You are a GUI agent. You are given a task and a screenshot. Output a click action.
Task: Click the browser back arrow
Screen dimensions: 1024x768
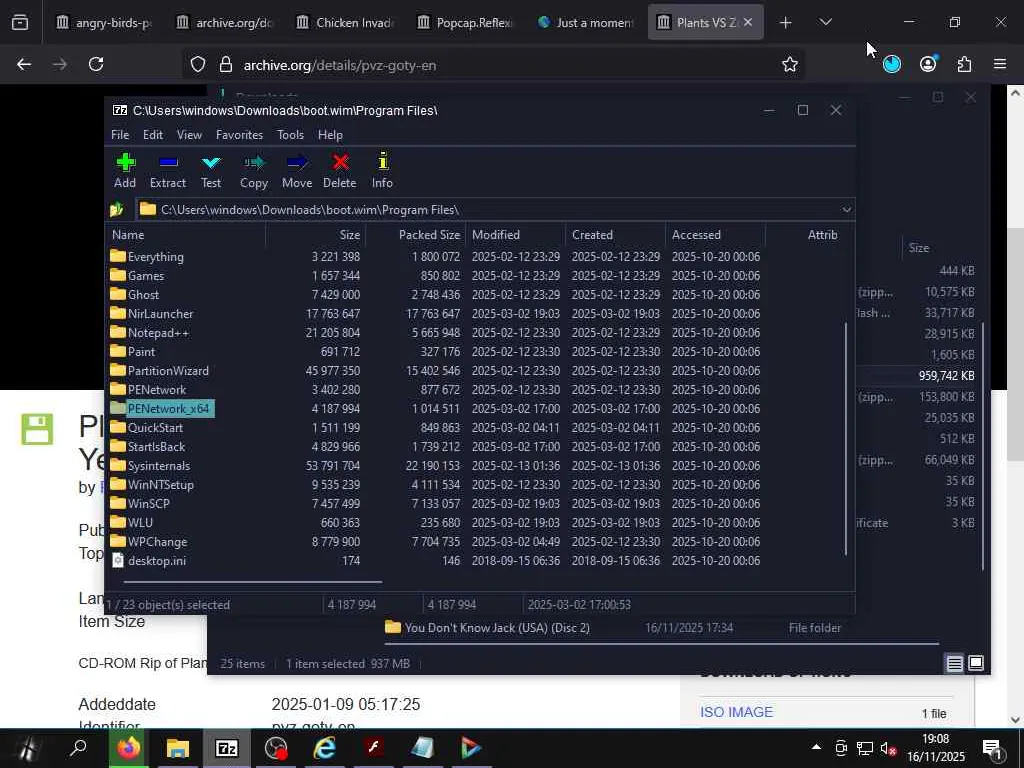click(24, 64)
